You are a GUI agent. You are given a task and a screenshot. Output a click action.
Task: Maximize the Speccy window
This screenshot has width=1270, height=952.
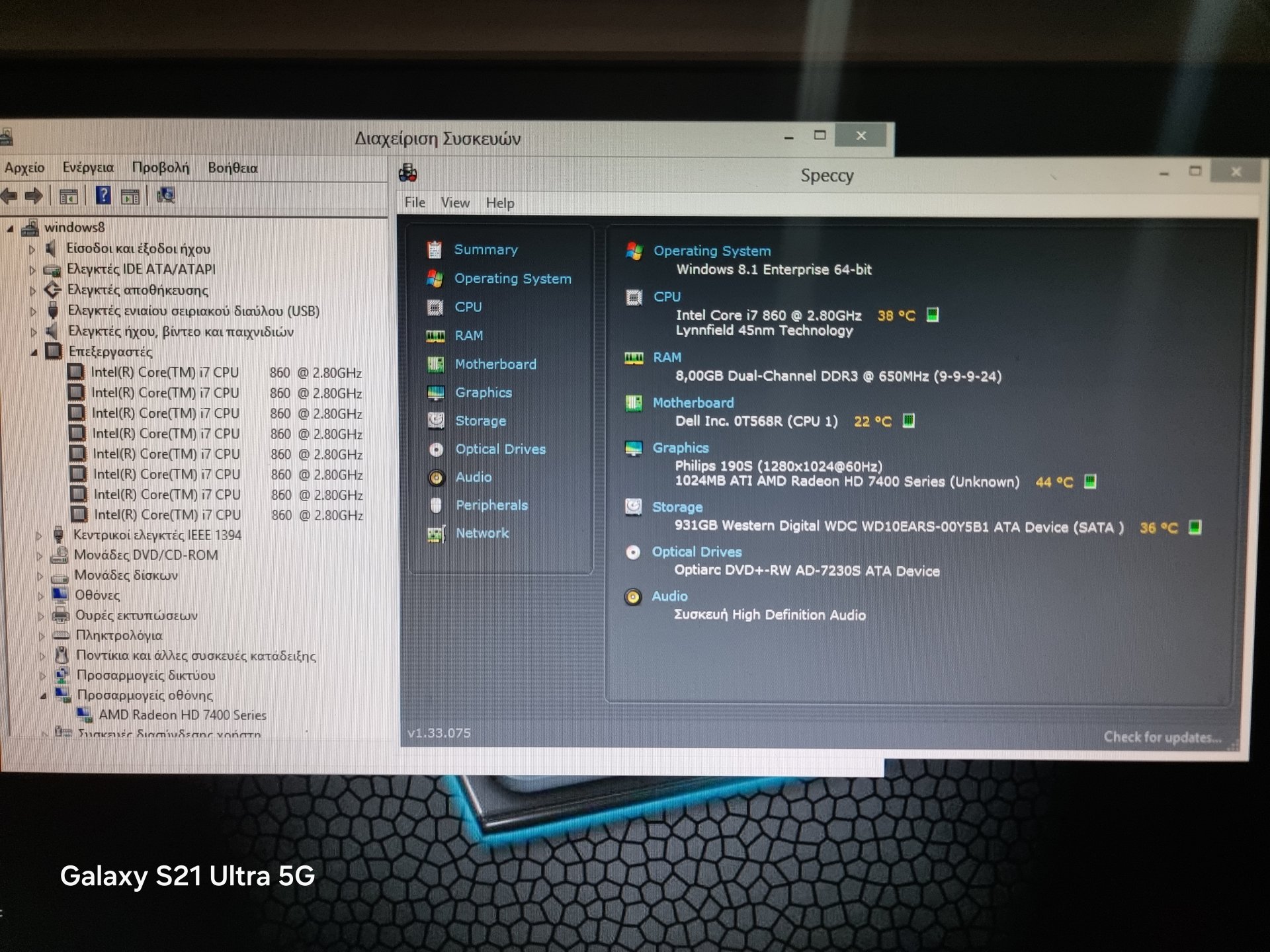click(x=1195, y=172)
